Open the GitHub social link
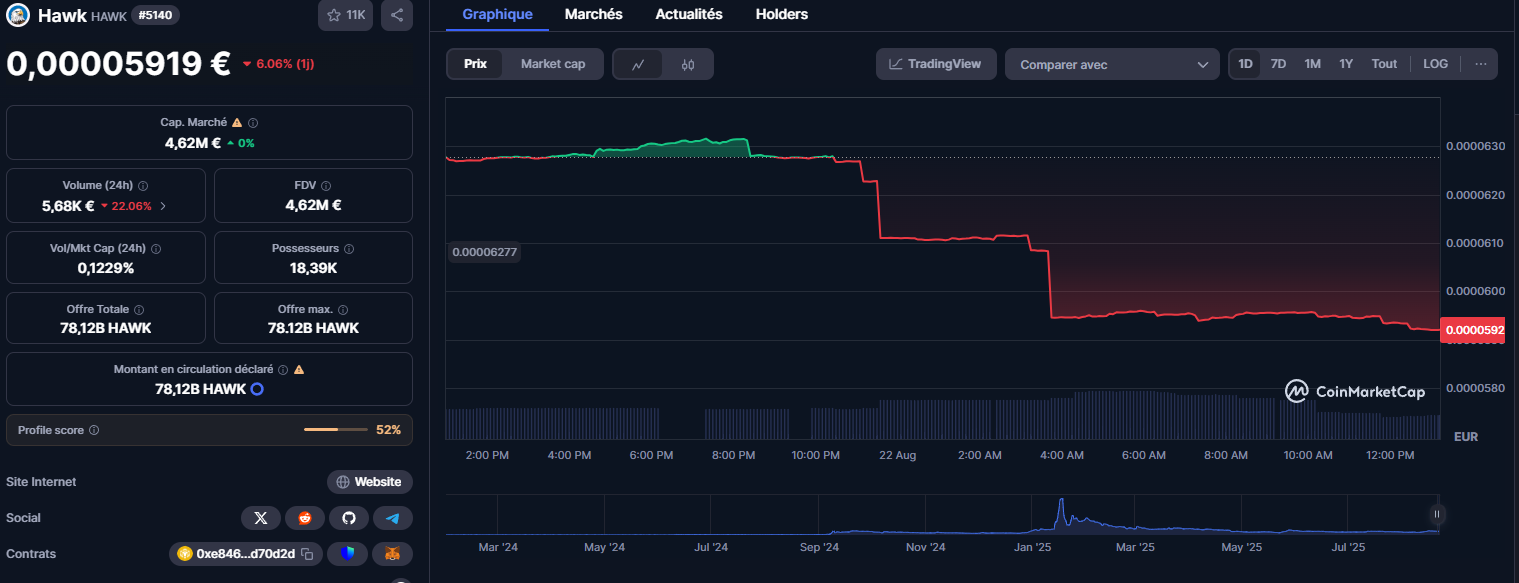The height and width of the screenshot is (583, 1519). click(x=349, y=518)
